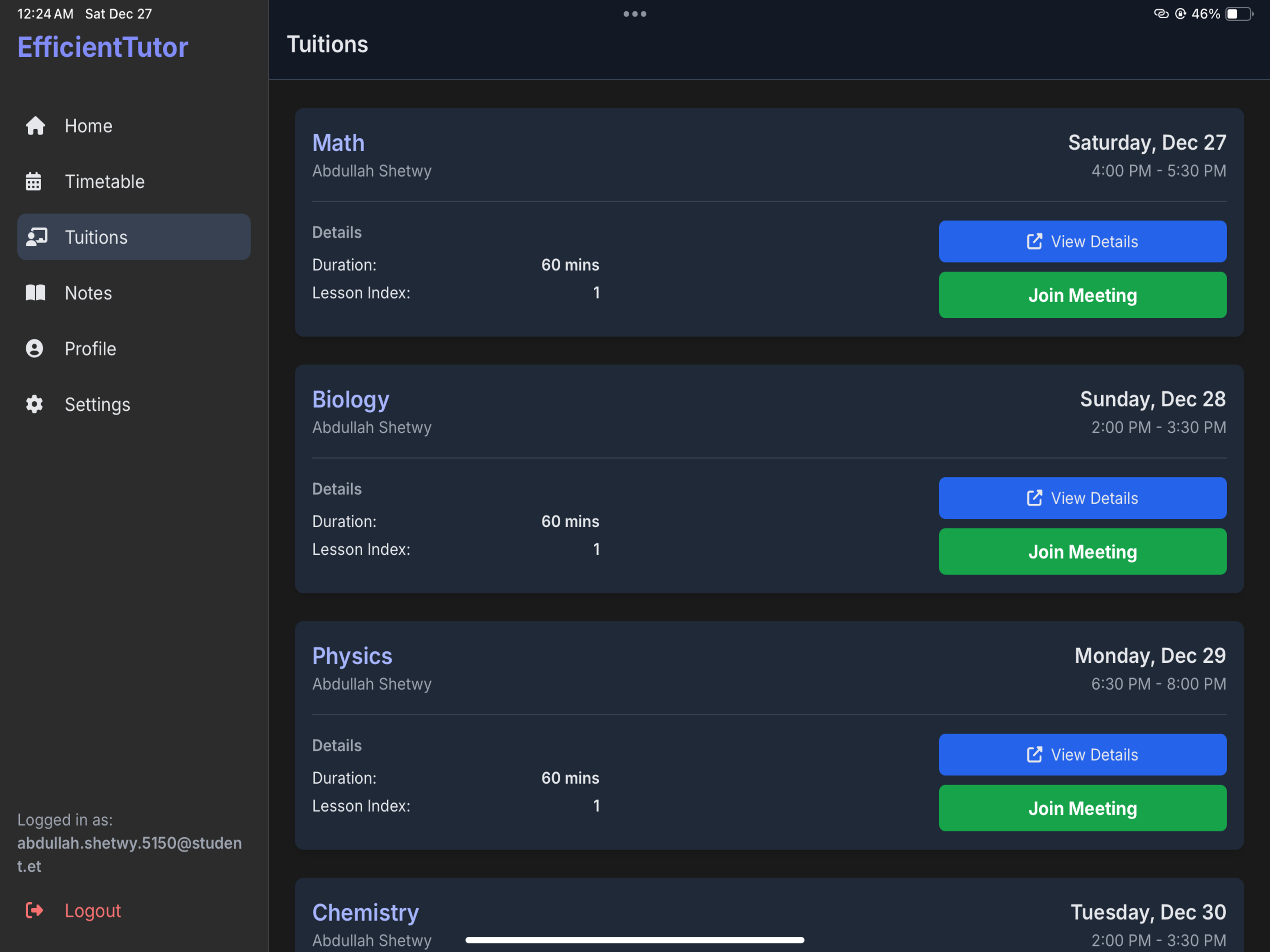This screenshot has width=1270, height=952.
Task: Click the Home house icon in the sidebar
Action: [35, 125]
